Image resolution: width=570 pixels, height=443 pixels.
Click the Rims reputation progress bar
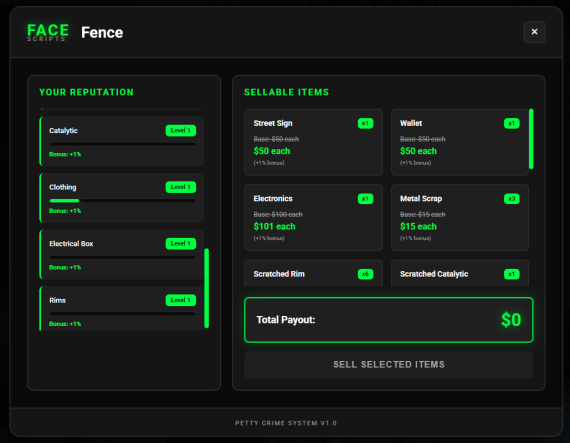tap(123, 314)
